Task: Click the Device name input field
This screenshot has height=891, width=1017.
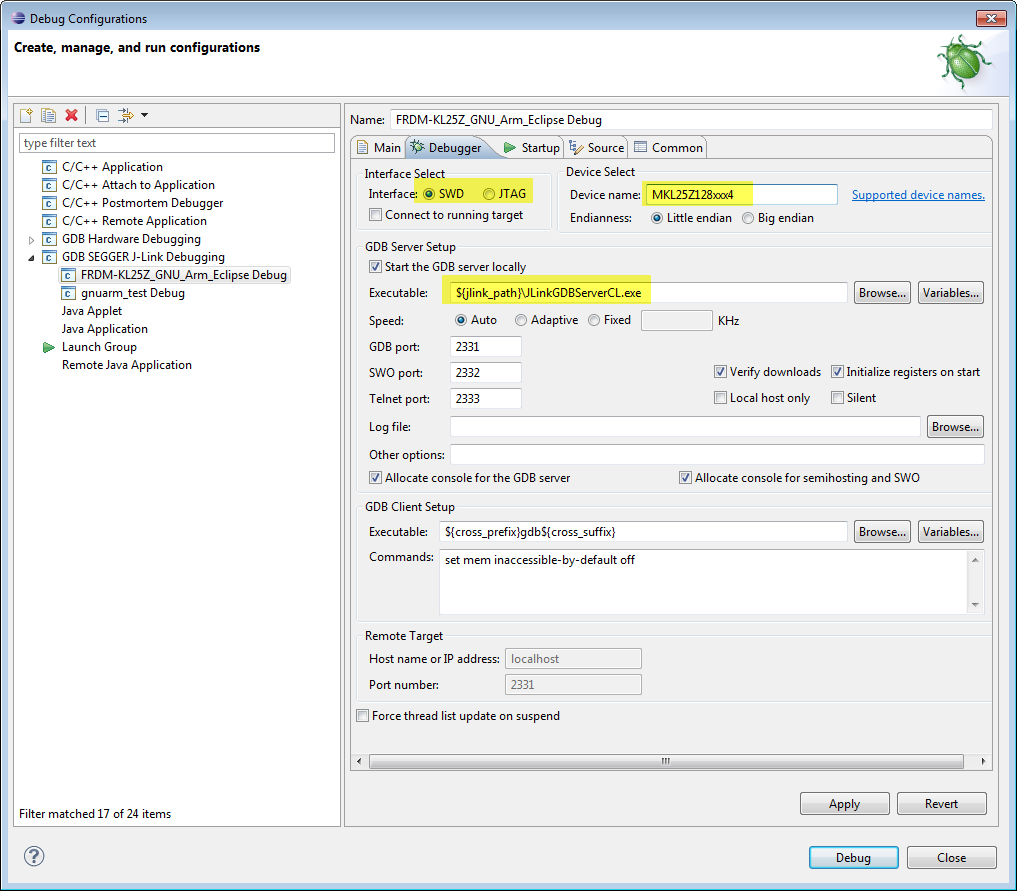Action: (741, 195)
